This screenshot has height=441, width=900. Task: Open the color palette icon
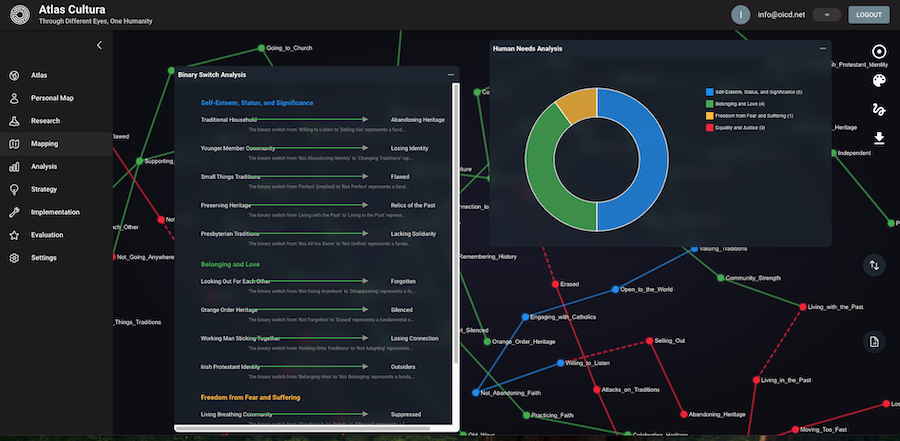pos(879,81)
